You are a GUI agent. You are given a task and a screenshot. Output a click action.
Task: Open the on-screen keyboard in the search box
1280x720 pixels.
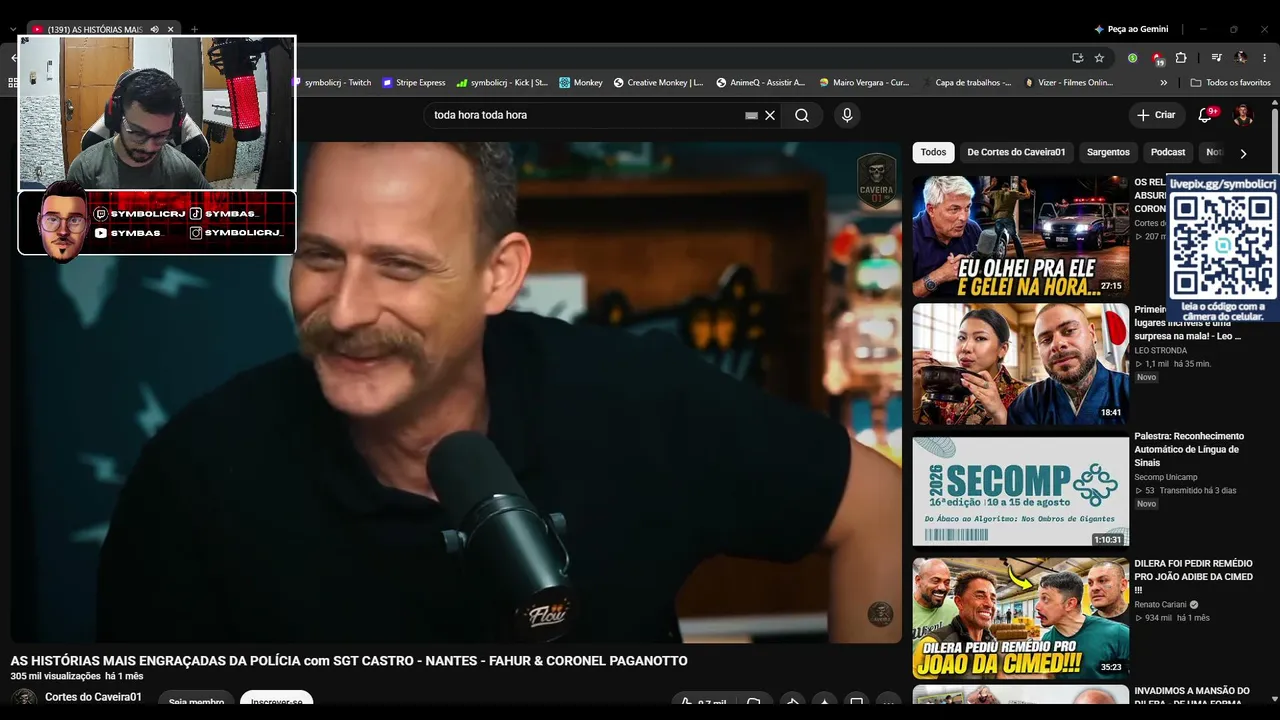point(751,115)
